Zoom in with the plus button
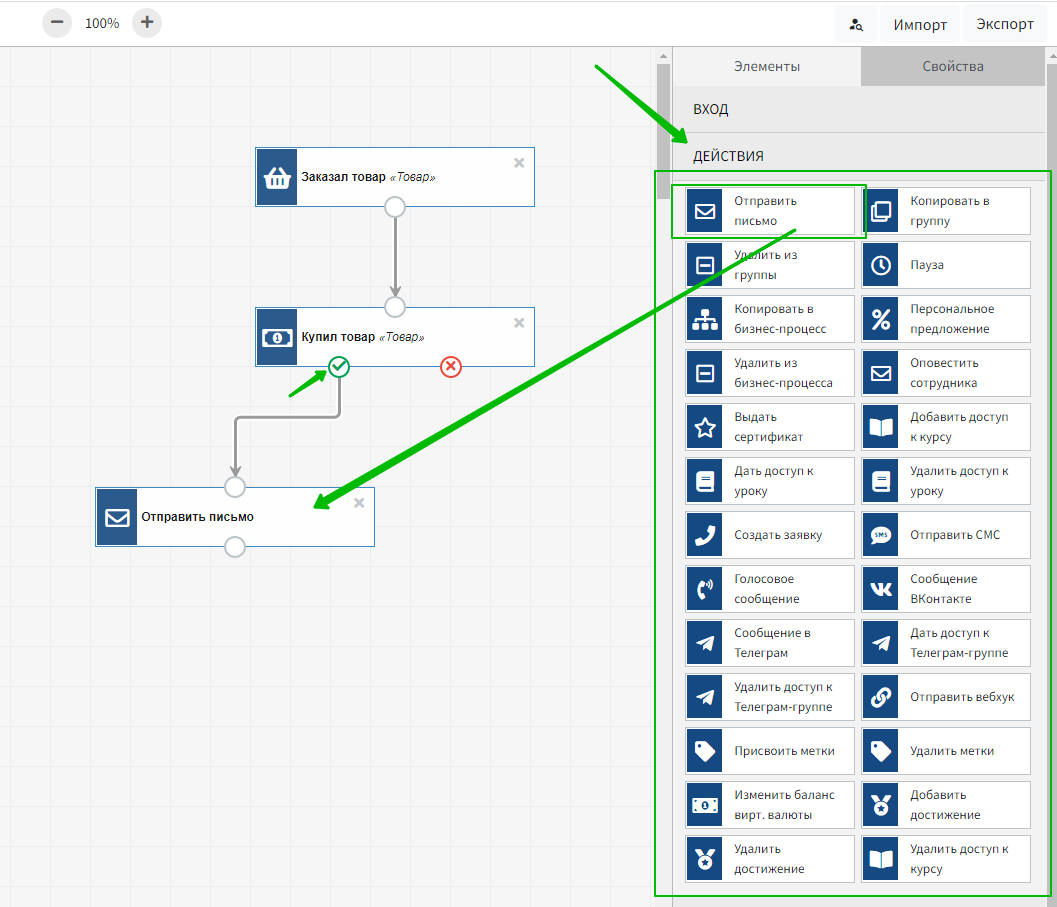1057x907 pixels. (147, 22)
